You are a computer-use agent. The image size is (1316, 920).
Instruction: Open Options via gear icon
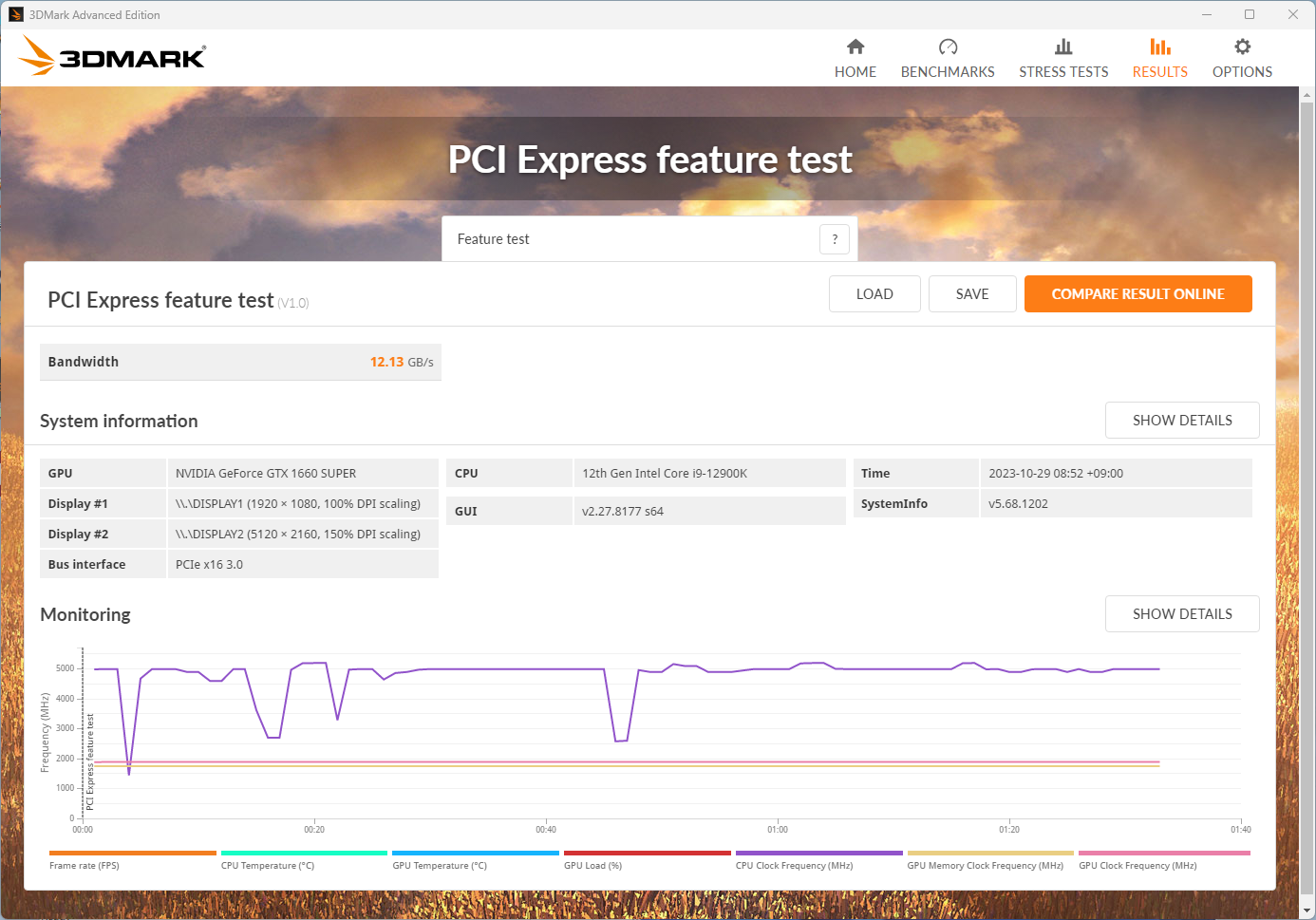coord(1242,47)
